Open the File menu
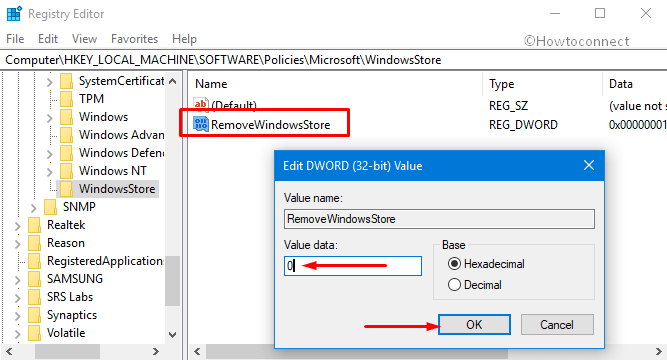Image resolution: width=667 pixels, height=360 pixels. point(15,39)
